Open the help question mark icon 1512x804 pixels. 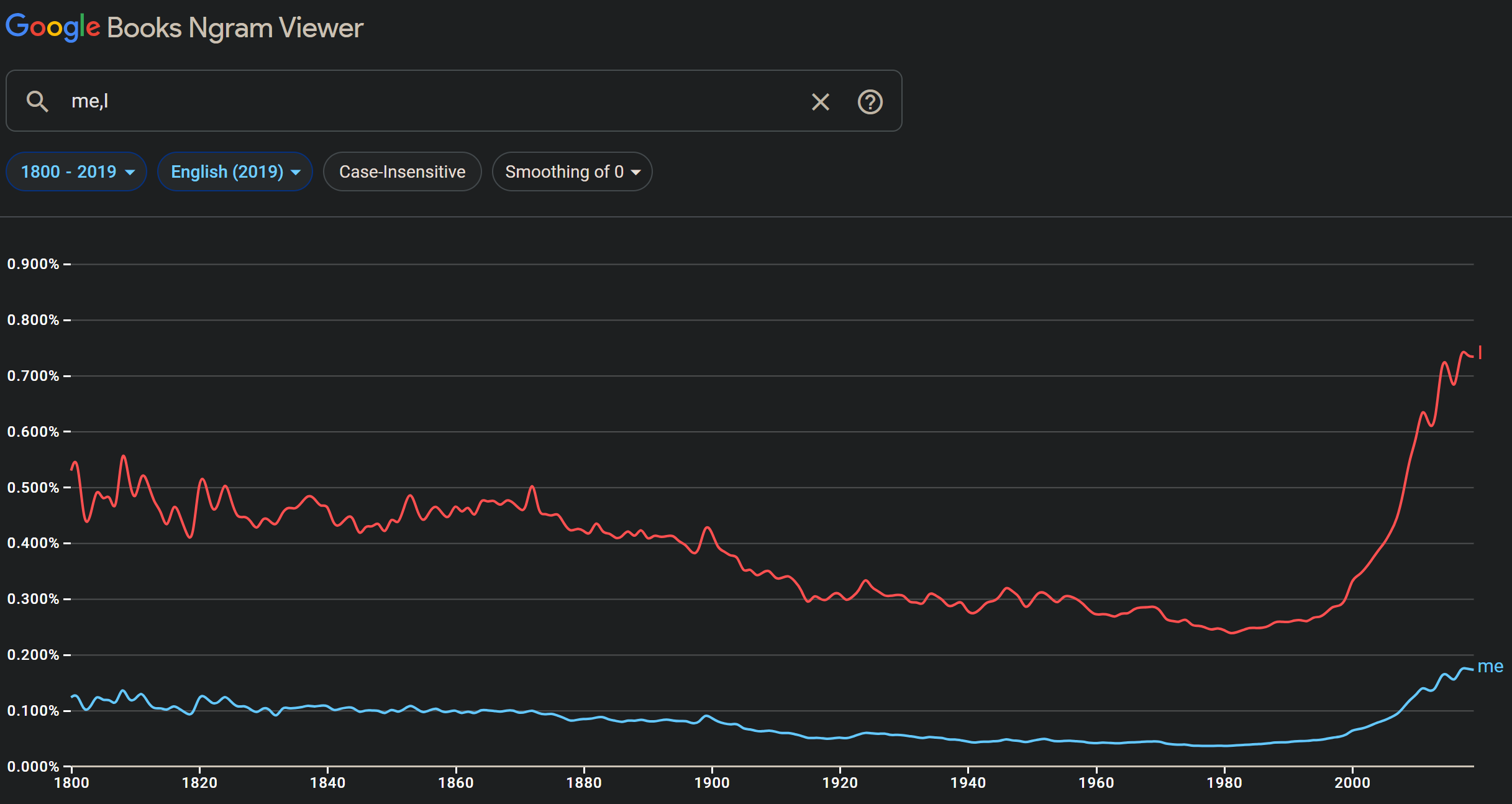coord(870,101)
